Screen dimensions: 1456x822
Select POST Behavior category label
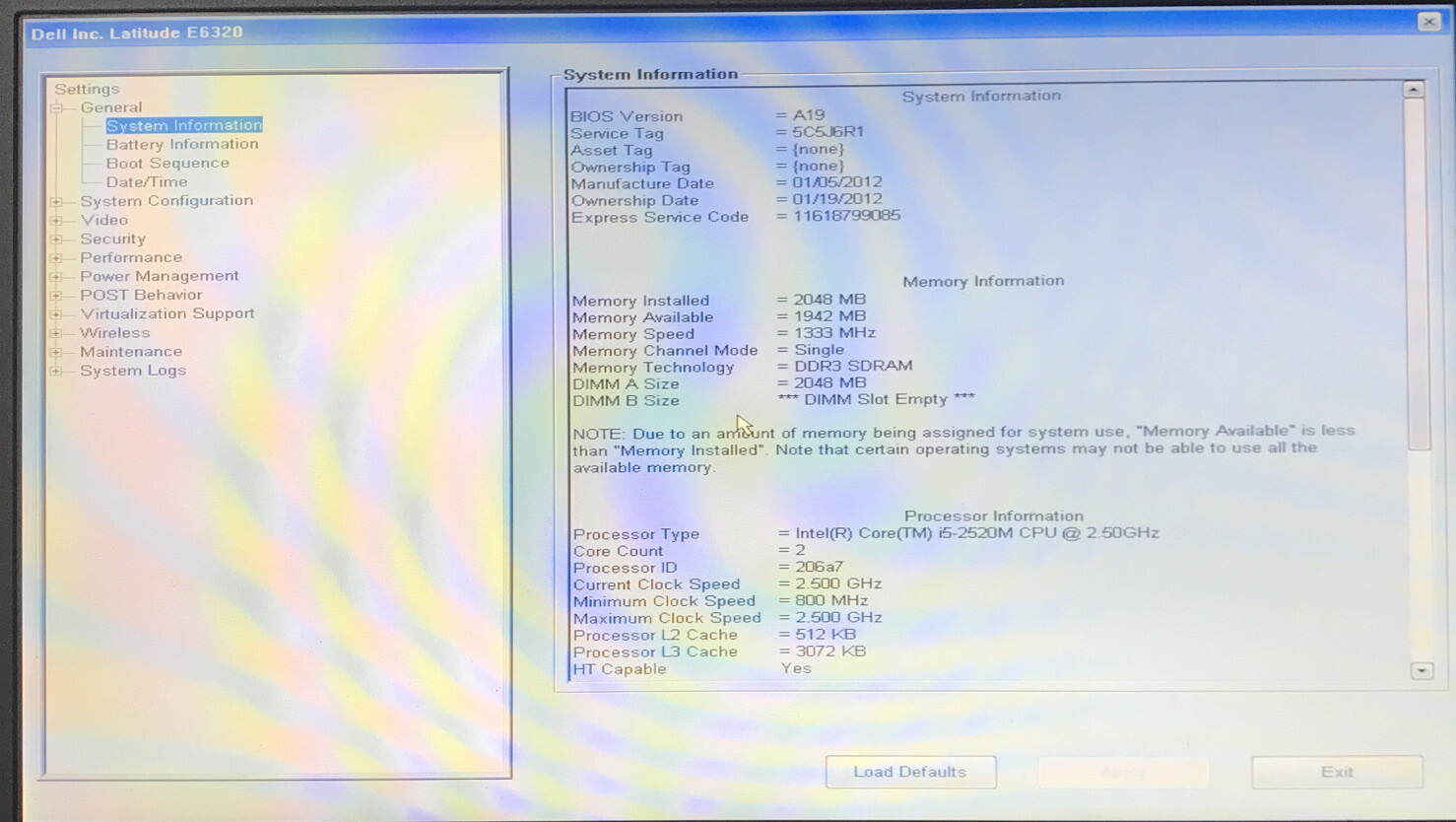click(141, 295)
